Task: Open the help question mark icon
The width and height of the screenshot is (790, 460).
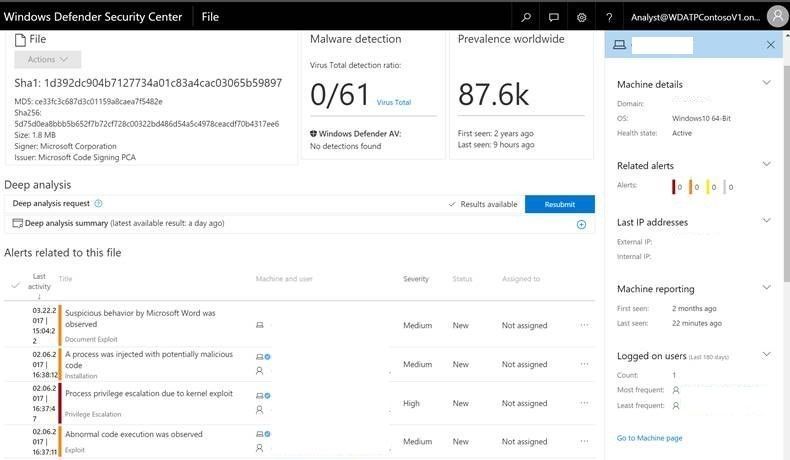Action: click(x=609, y=17)
